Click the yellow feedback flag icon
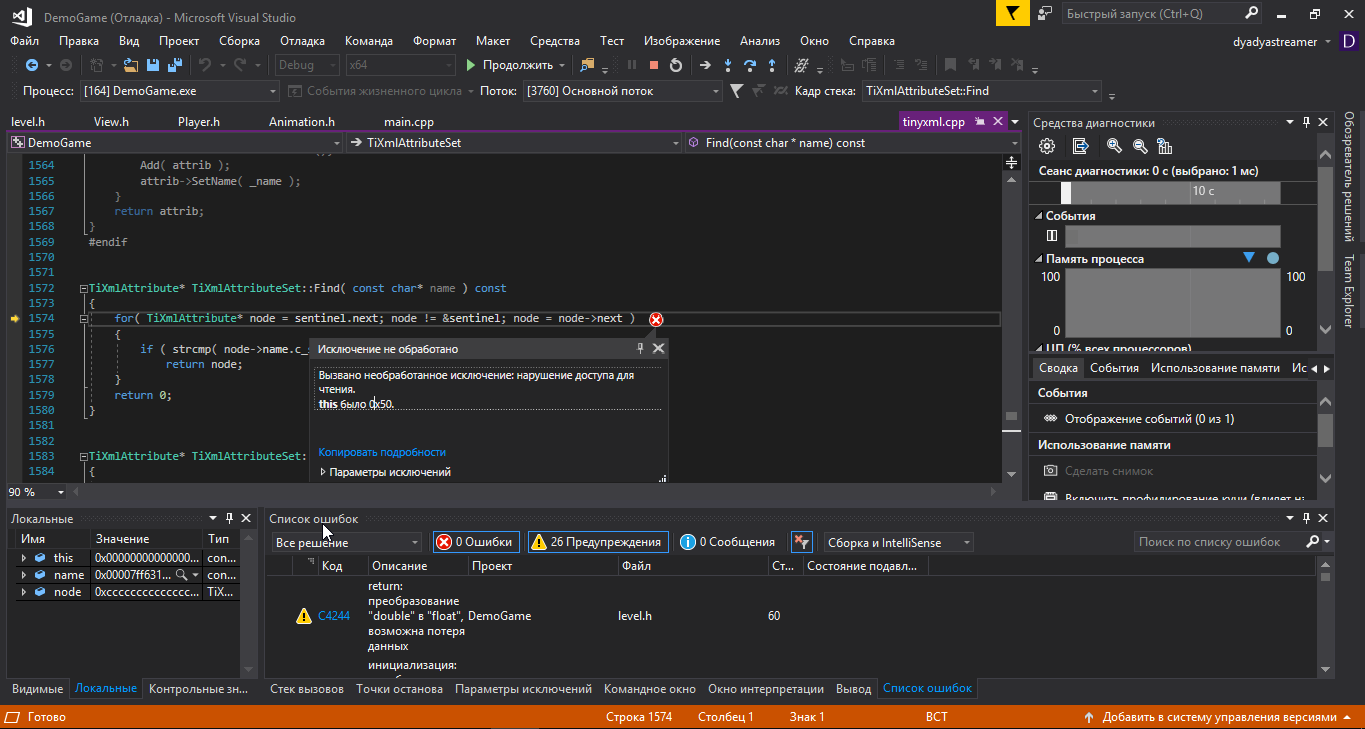This screenshot has height=729, width=1365. click(1012, 13)
